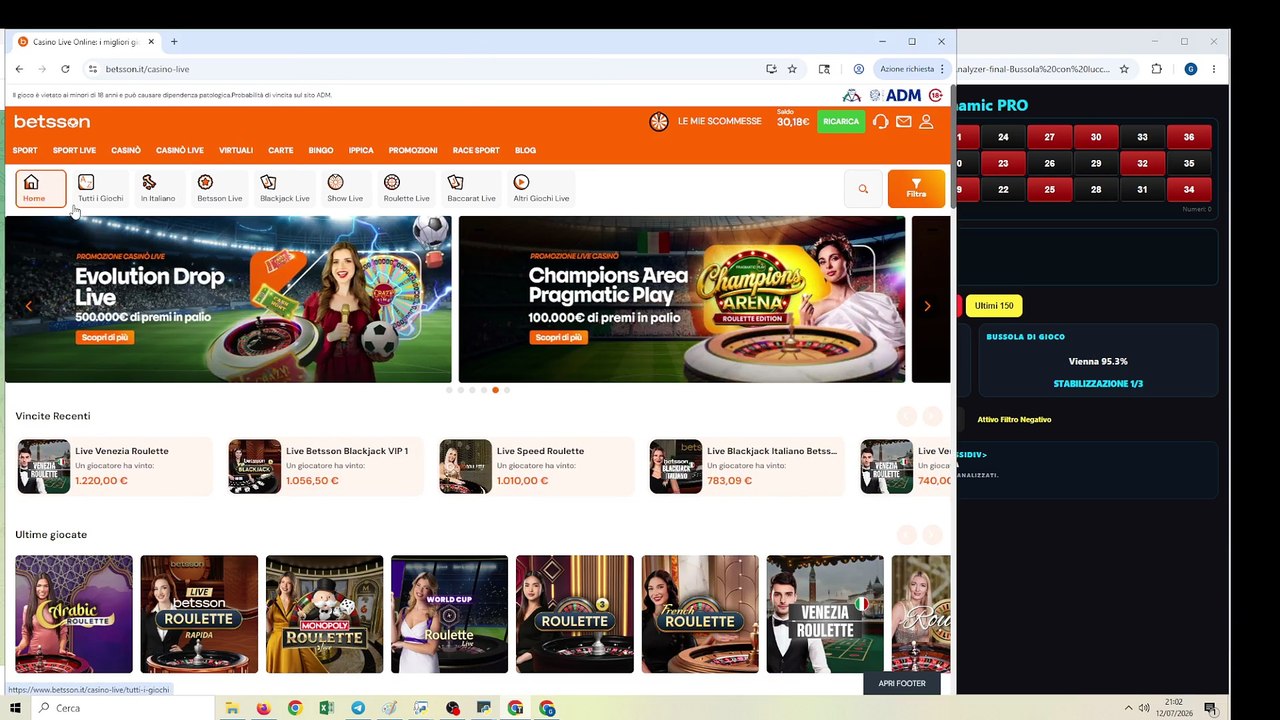The height and width of the screenshot is (720, 1280).
Task: Open the messages envelope icon
Action: pos(903,121)
